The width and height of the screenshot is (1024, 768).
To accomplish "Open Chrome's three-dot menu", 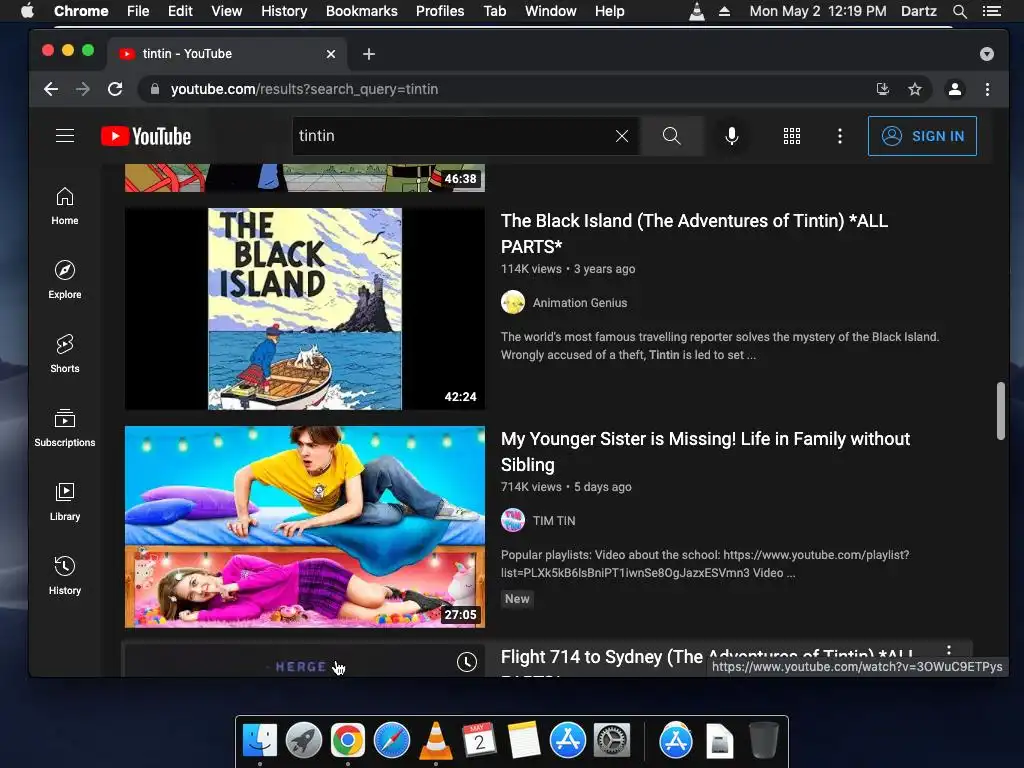I will click(987, 89).
